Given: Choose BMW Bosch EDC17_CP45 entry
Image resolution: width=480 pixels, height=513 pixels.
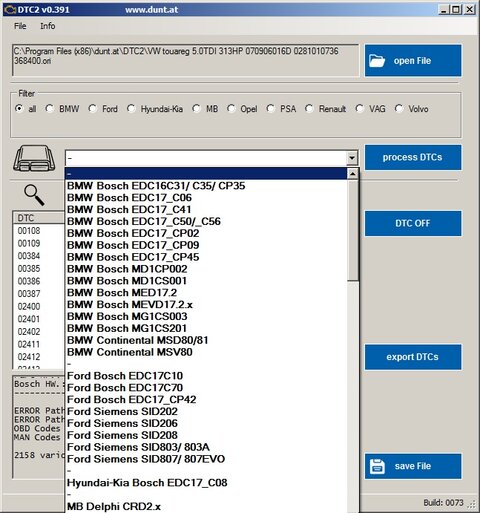Looking at the screenshot, I should [206, 257].
